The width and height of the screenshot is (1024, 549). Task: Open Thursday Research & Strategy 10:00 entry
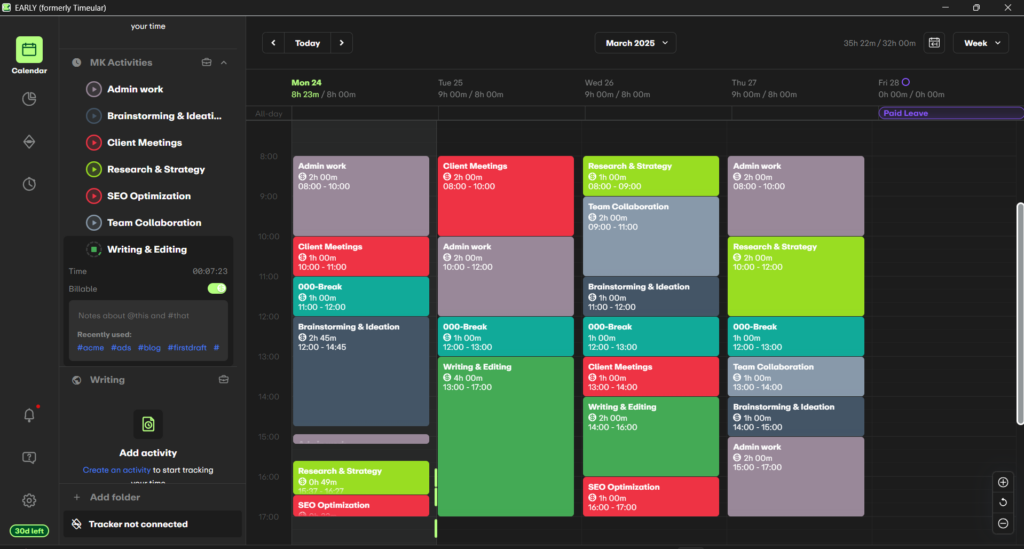796,276
